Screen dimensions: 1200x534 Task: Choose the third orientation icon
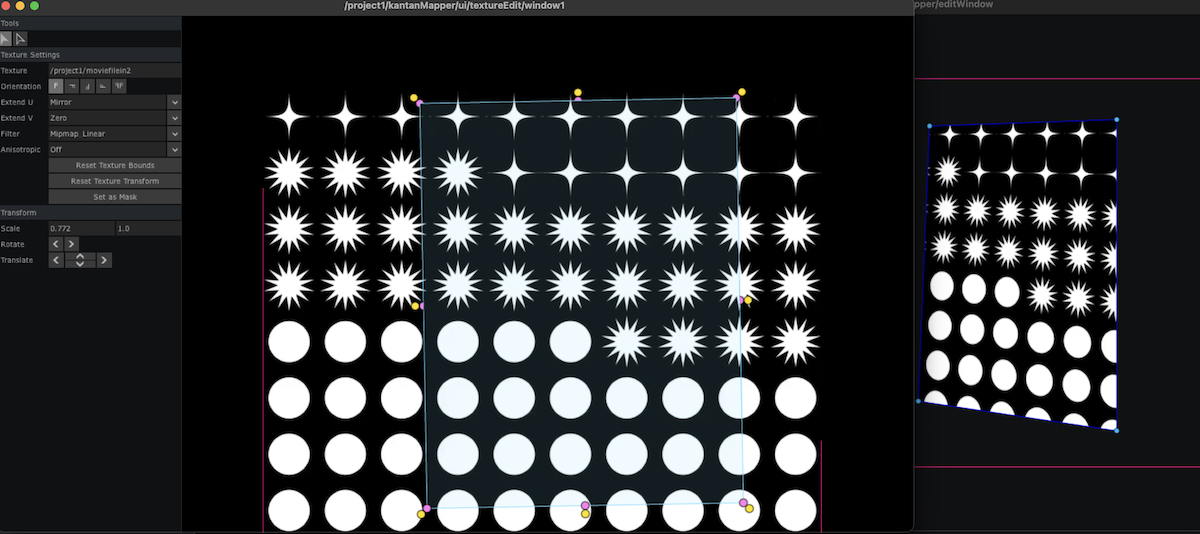88,87
